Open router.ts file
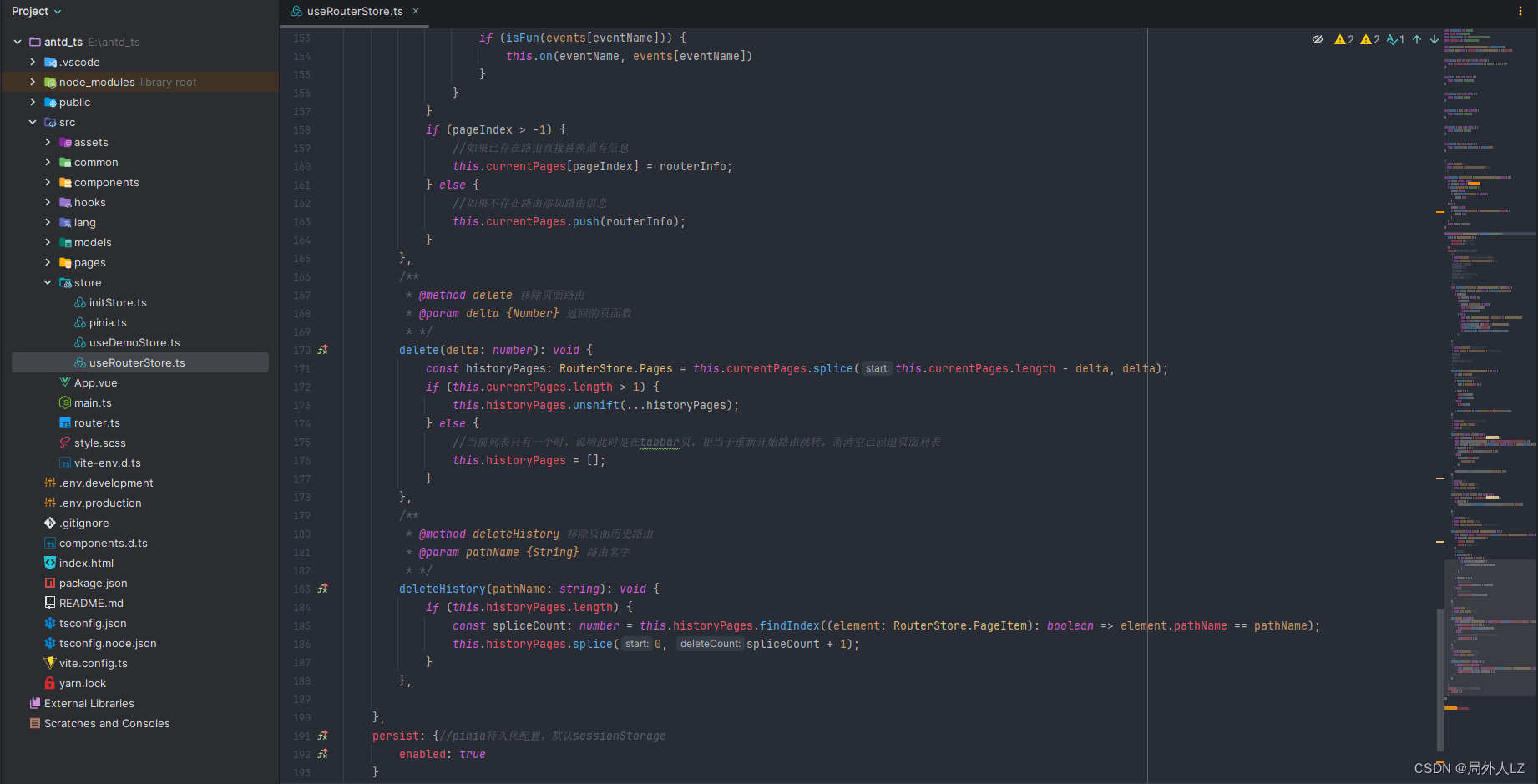1538x784 pixels. 97,422
